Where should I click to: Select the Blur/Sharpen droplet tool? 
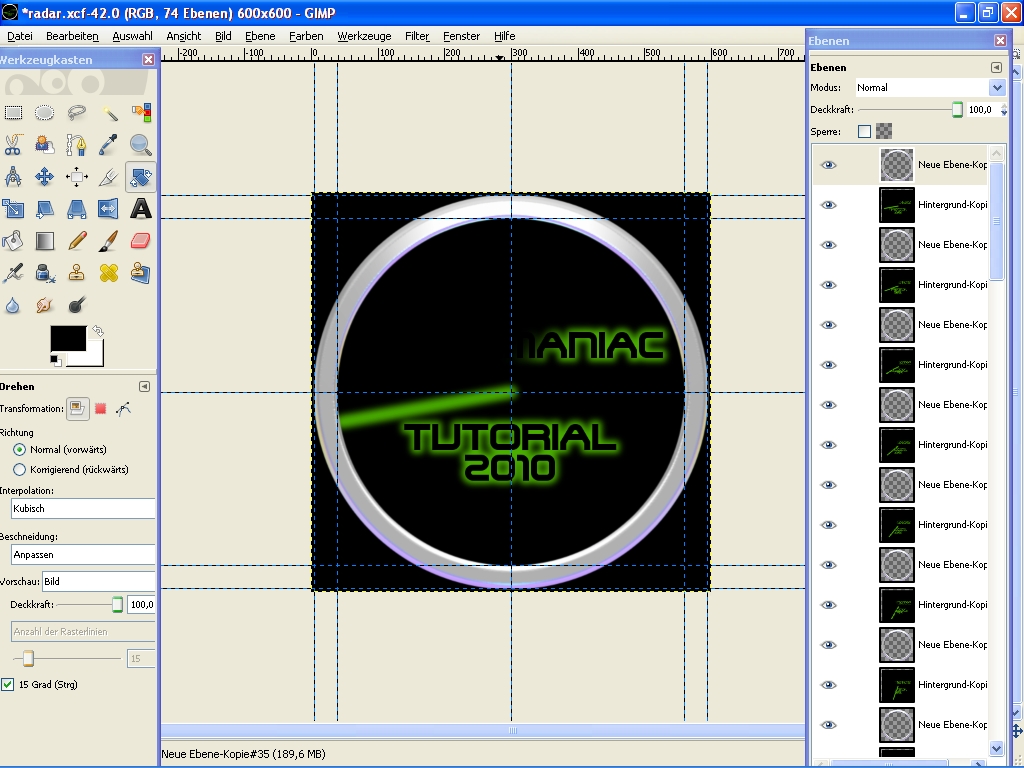pyautogui.click(x=13, y=305)
